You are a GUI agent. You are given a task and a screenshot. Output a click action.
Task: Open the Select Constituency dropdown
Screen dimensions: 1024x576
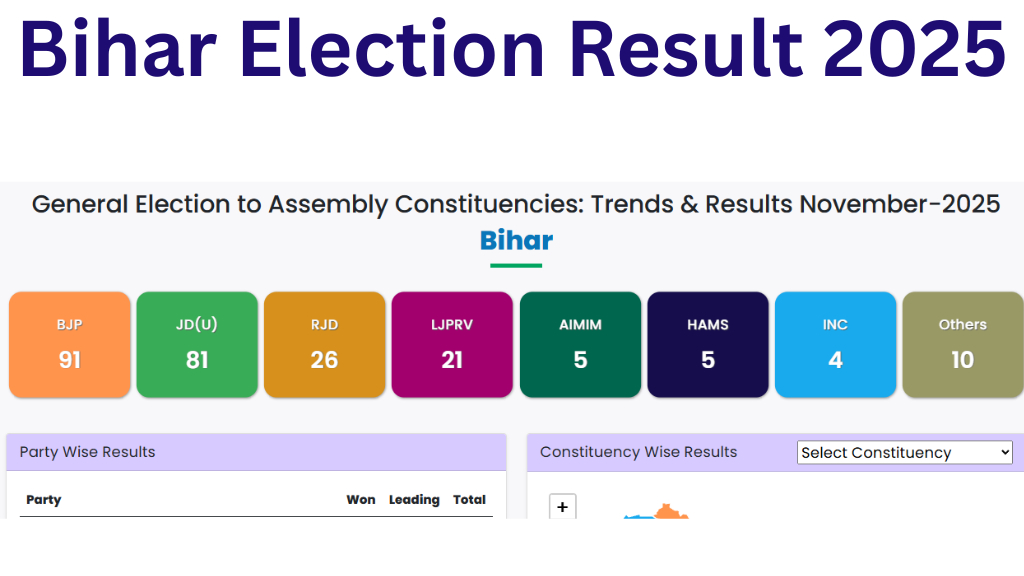tap(903, 452)
